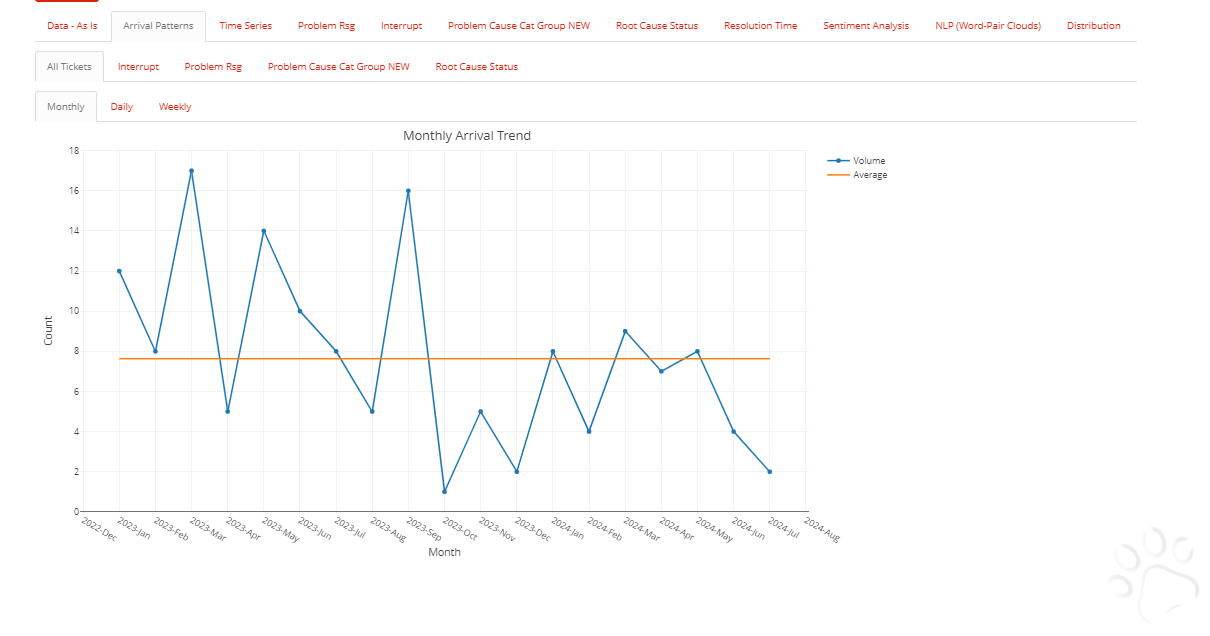Click the 2023-May data point at 14

[x=264, y=231]
